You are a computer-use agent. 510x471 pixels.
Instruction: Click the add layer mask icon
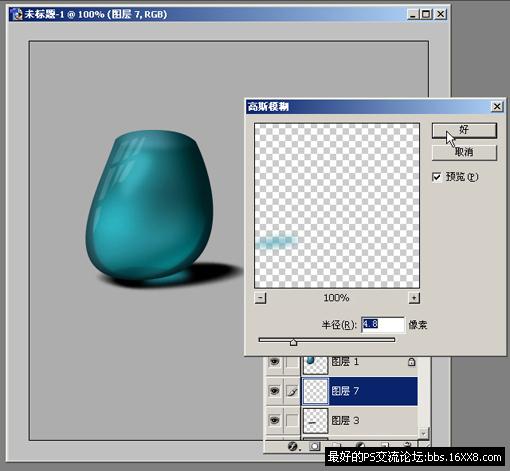tap(315, 446)
